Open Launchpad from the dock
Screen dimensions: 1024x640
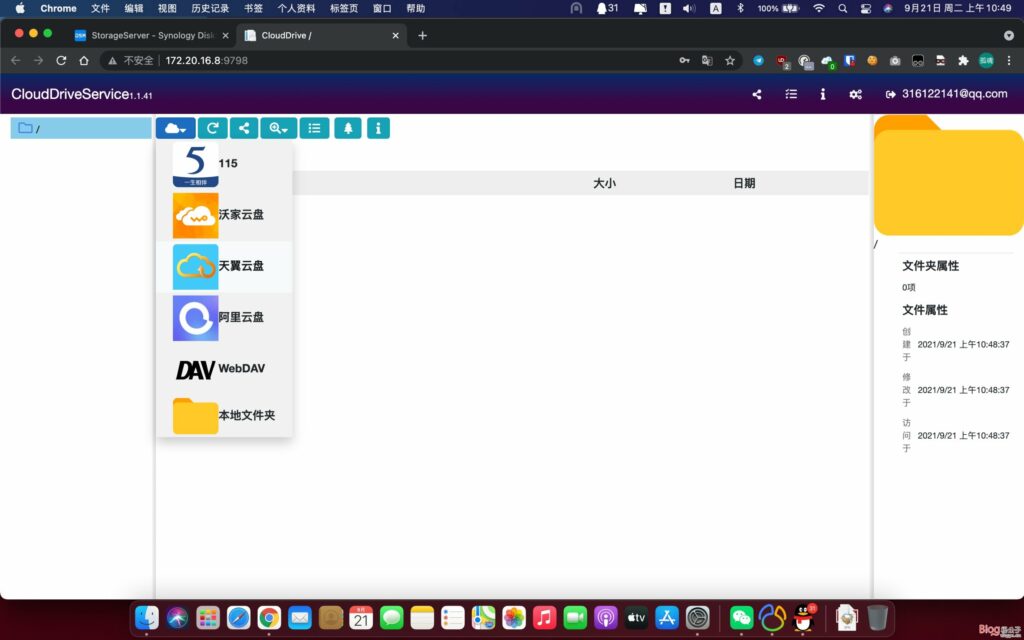coord(208,618)
